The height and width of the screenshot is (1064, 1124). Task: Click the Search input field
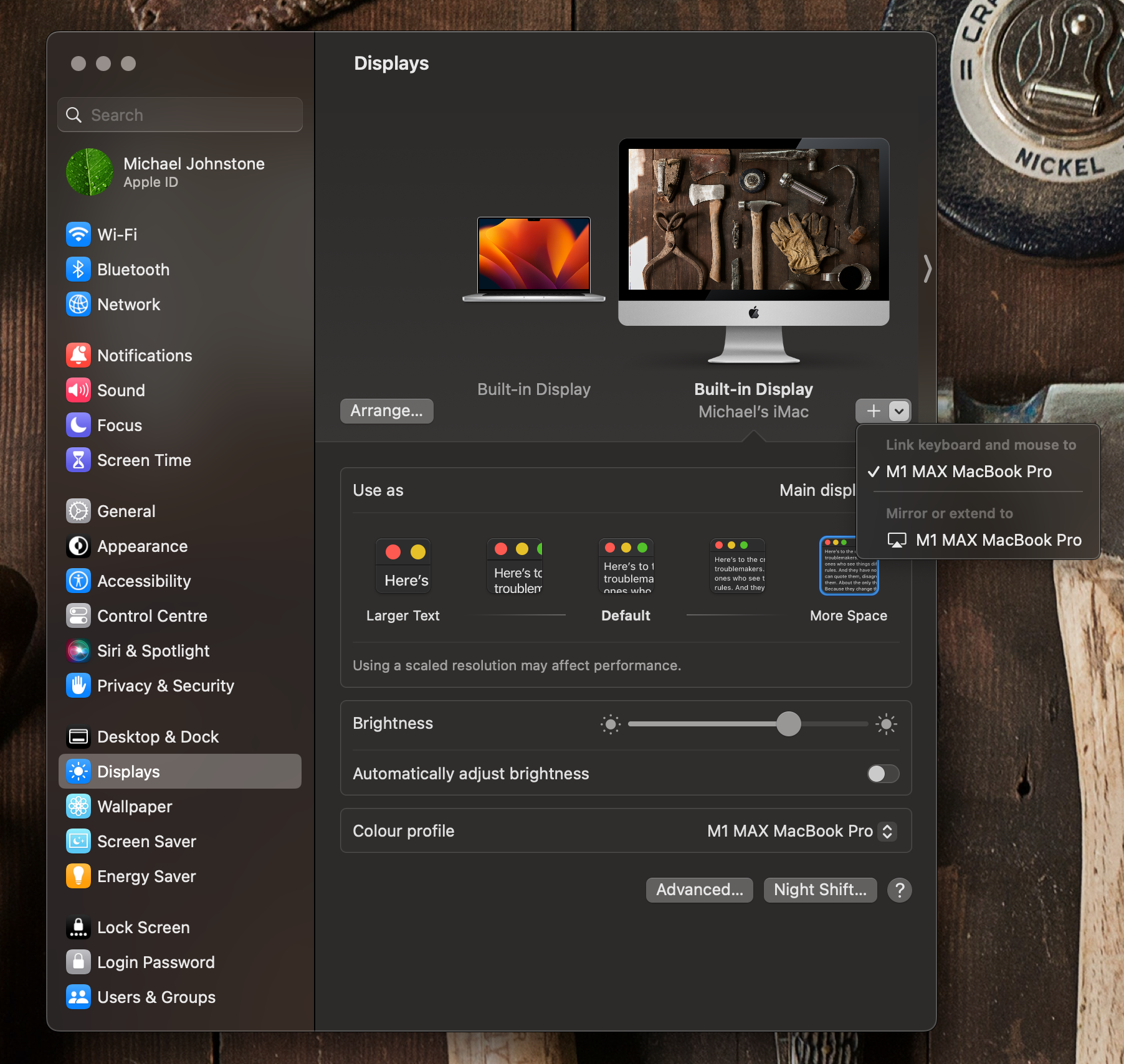click(180, 115)
